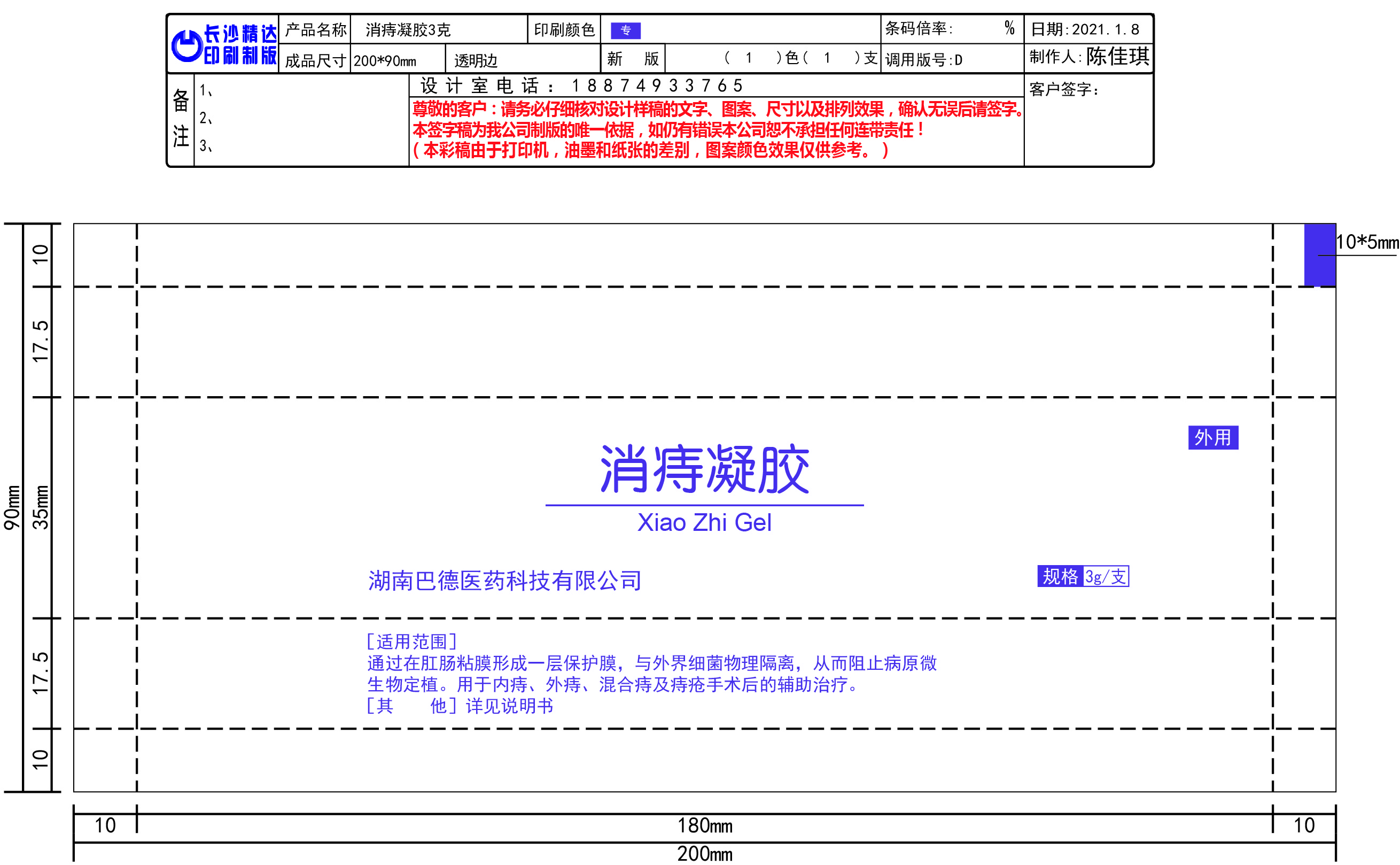Select the size value 200*90mm

point(385,60)
